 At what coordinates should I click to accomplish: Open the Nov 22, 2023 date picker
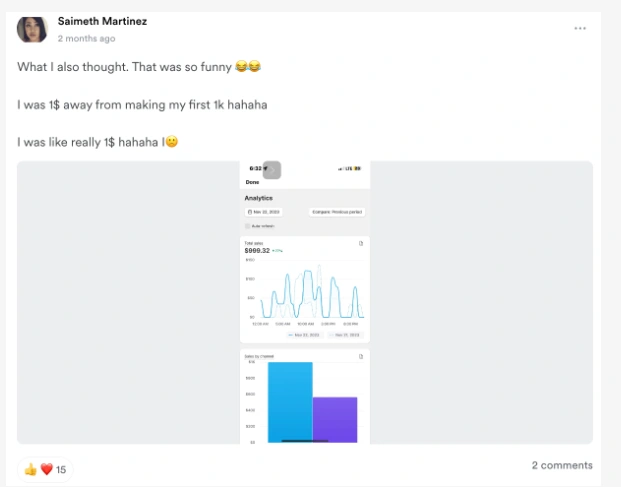pyautogui.click(x=262, y=212)
